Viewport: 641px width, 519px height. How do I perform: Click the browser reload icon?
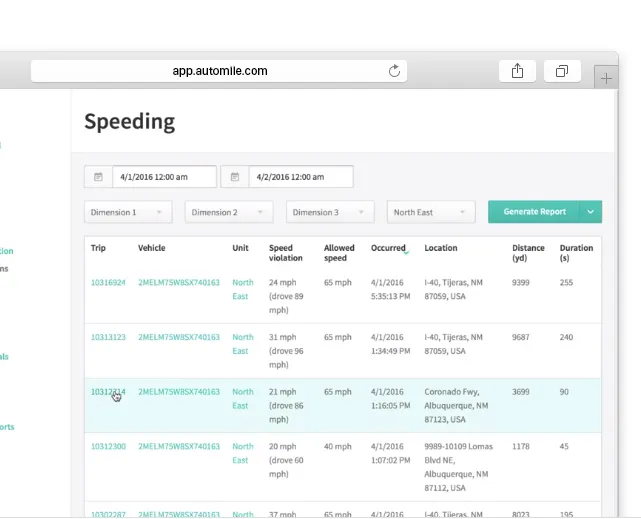point(394,71)
